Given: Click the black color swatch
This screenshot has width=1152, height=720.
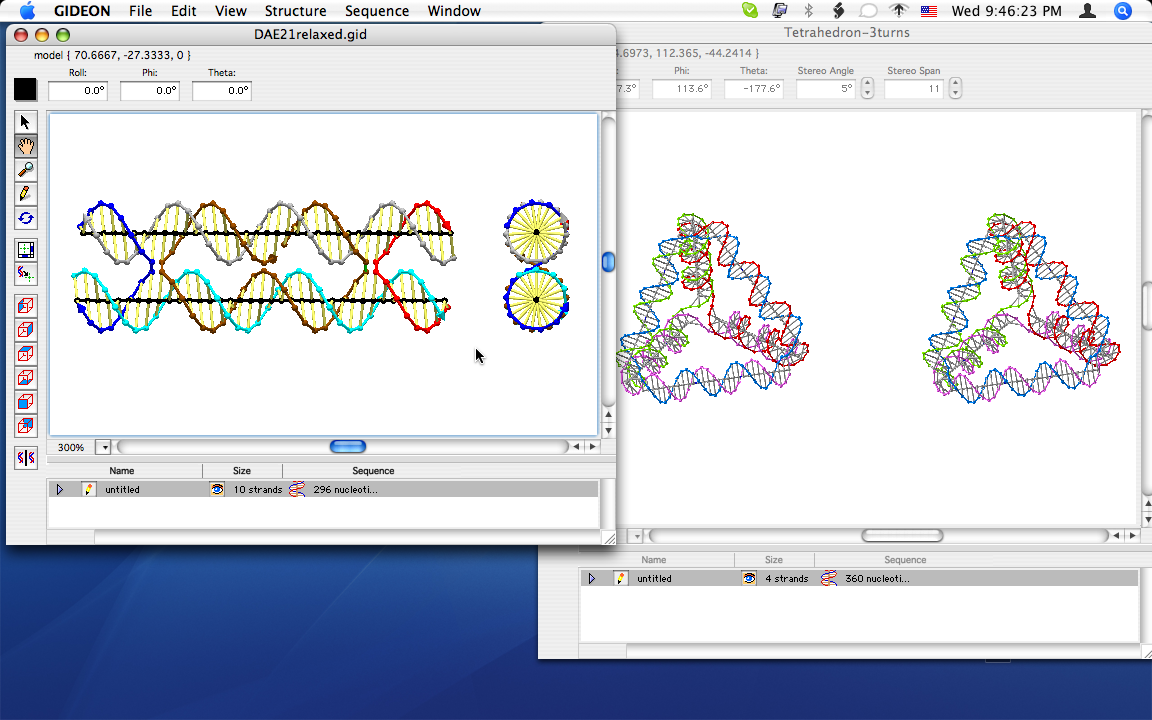Looking at the screenshot, I should click(25, 90).
